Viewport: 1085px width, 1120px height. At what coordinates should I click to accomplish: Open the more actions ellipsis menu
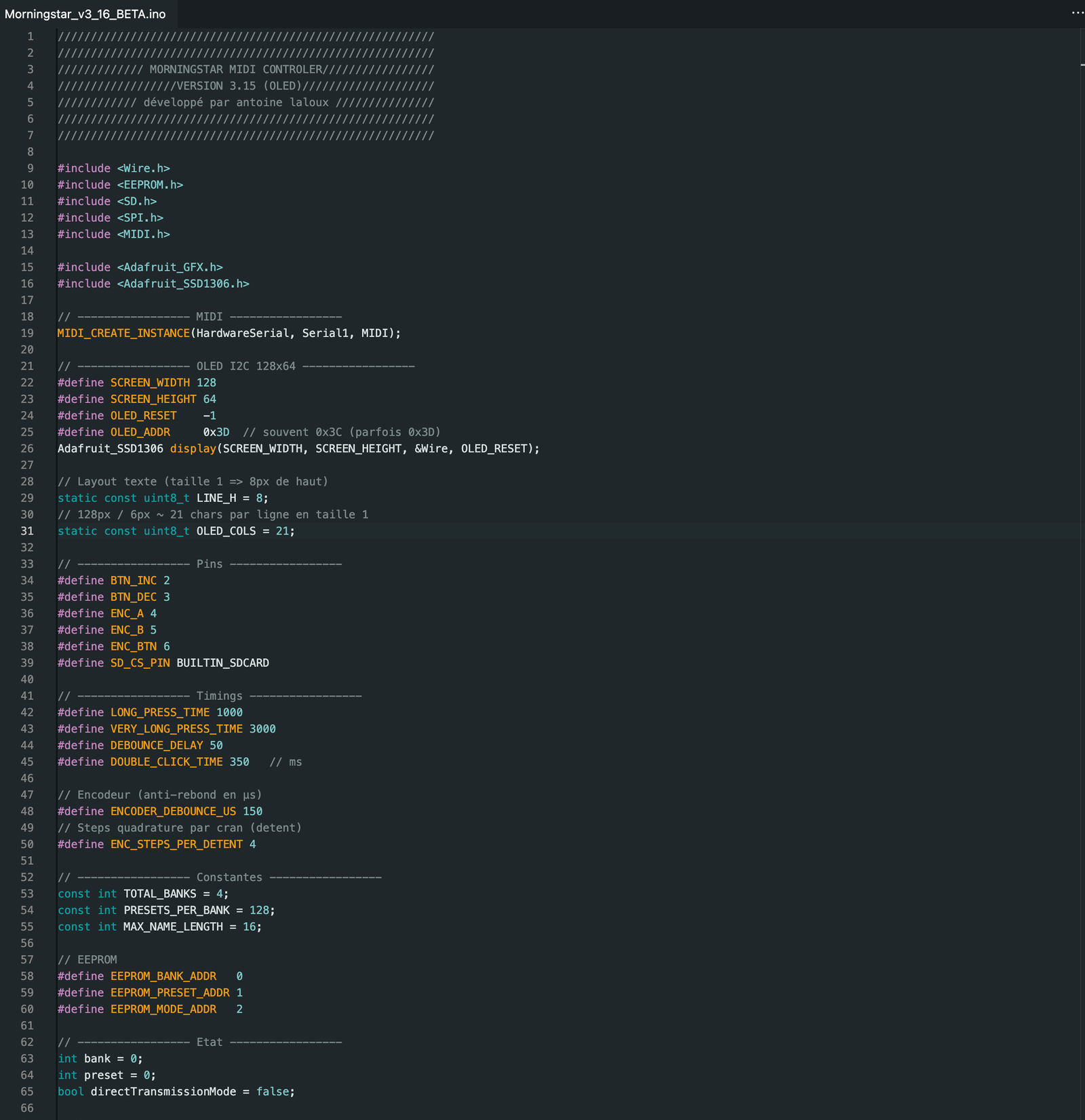[x=1077, y=13]
